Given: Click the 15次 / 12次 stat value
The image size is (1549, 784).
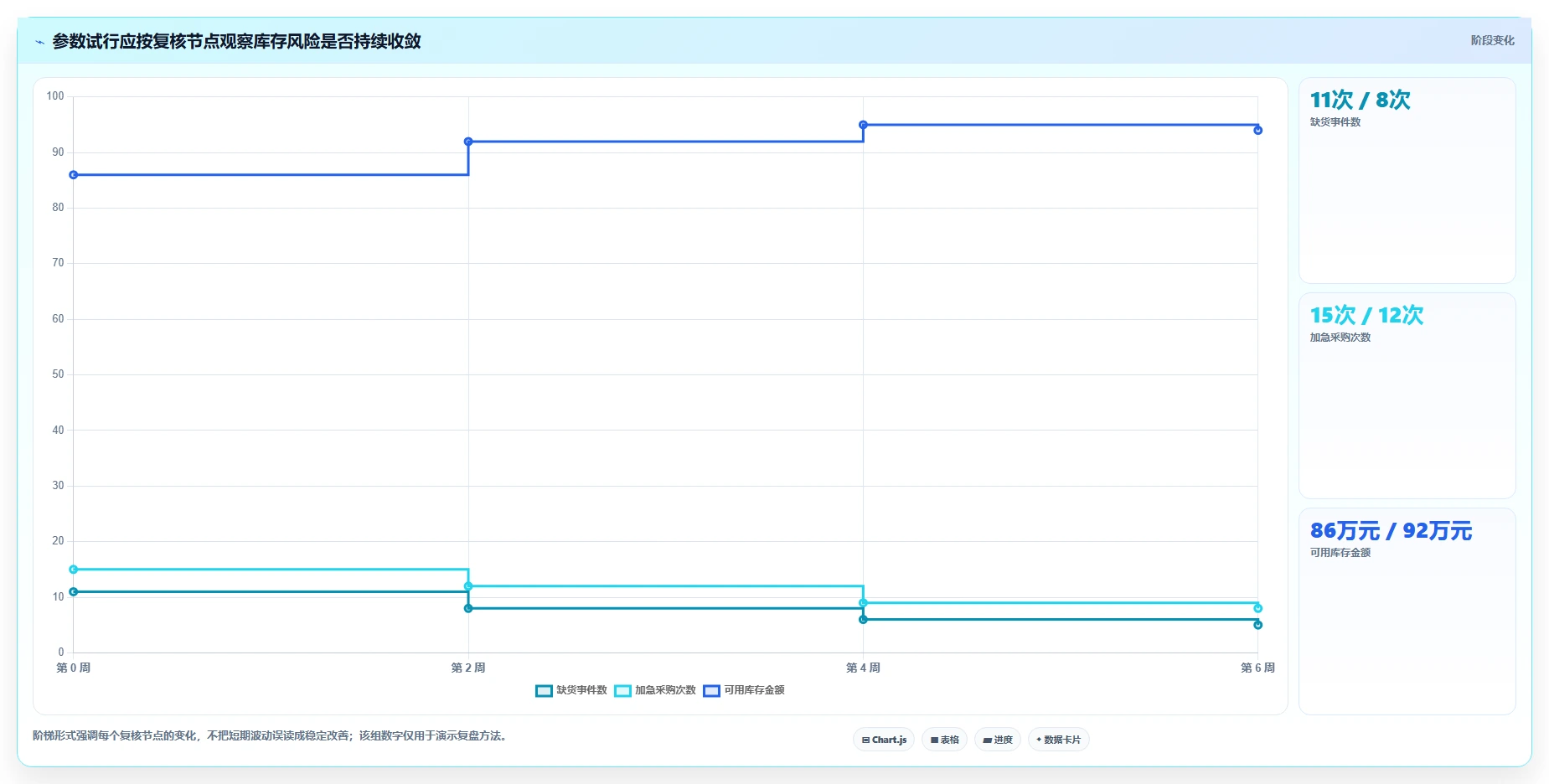Looking at the screenshot, I should coord(1366,315).
